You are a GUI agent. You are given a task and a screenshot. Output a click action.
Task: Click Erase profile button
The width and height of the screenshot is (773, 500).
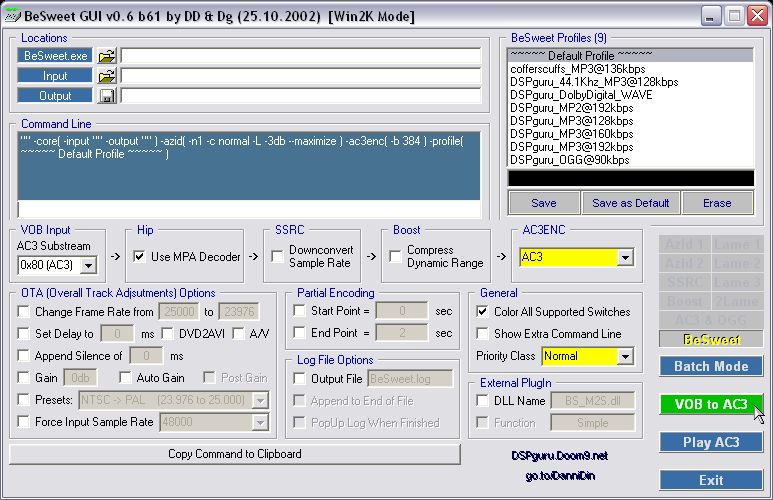717,203
